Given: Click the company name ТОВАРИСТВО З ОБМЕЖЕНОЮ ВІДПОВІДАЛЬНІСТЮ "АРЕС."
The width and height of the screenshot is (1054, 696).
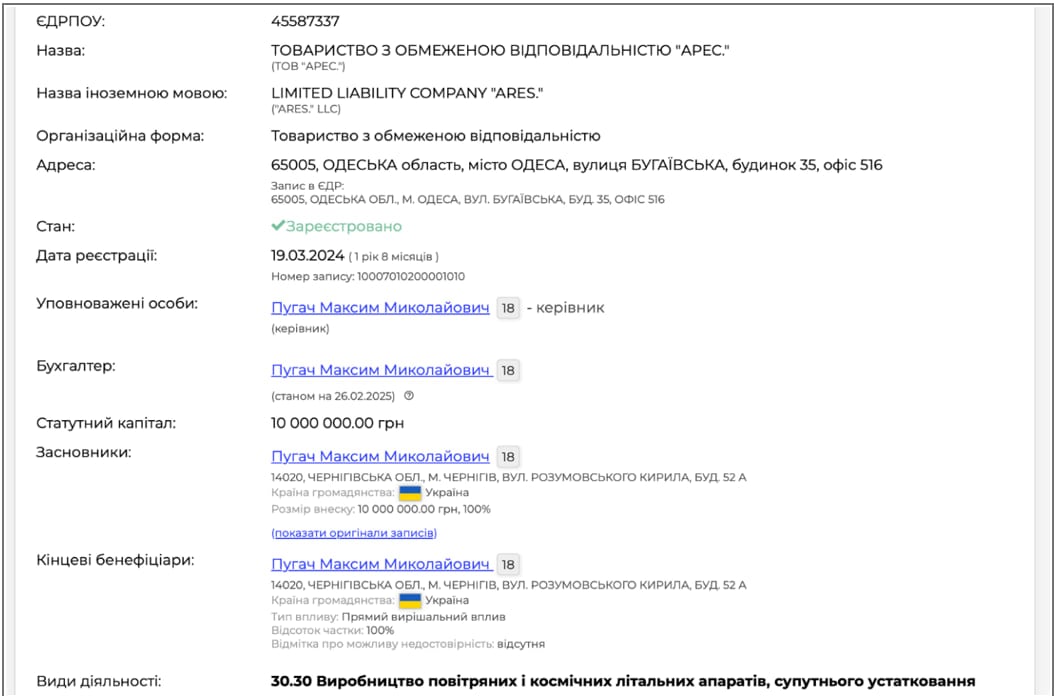Looking at the screenshot, I should point(500,49).
